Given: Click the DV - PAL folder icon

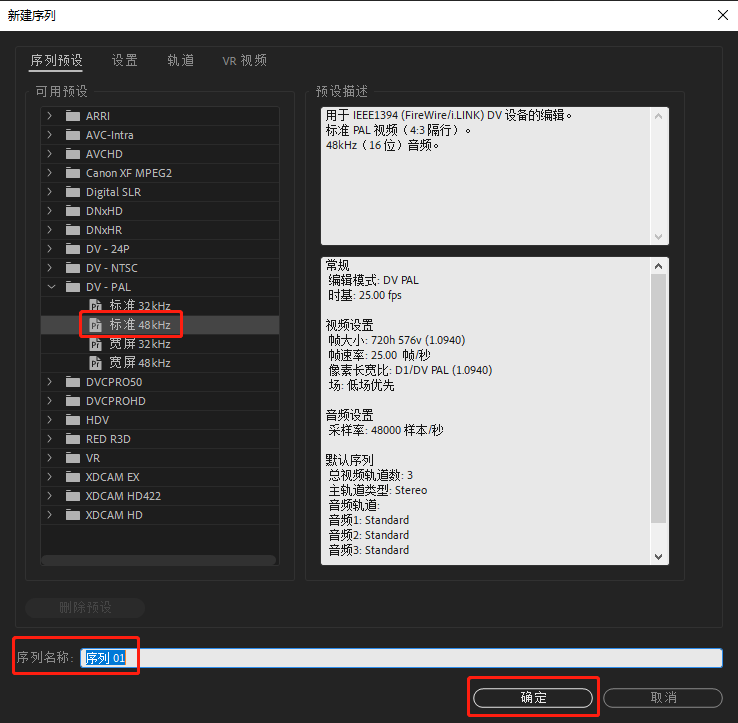Looking at the screenshot, I should click(72, 287).
